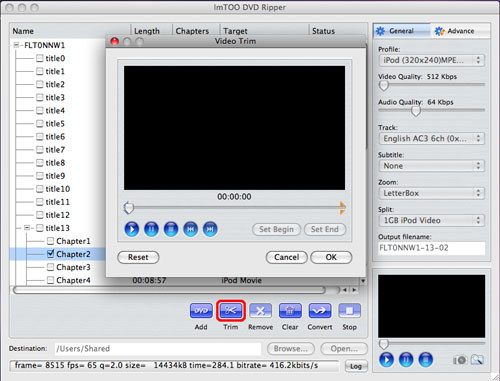Click the Audio Quality slider handle
The height and width of the screenshot is (381, 500).
pyautogui.click(x=416, y=111)
